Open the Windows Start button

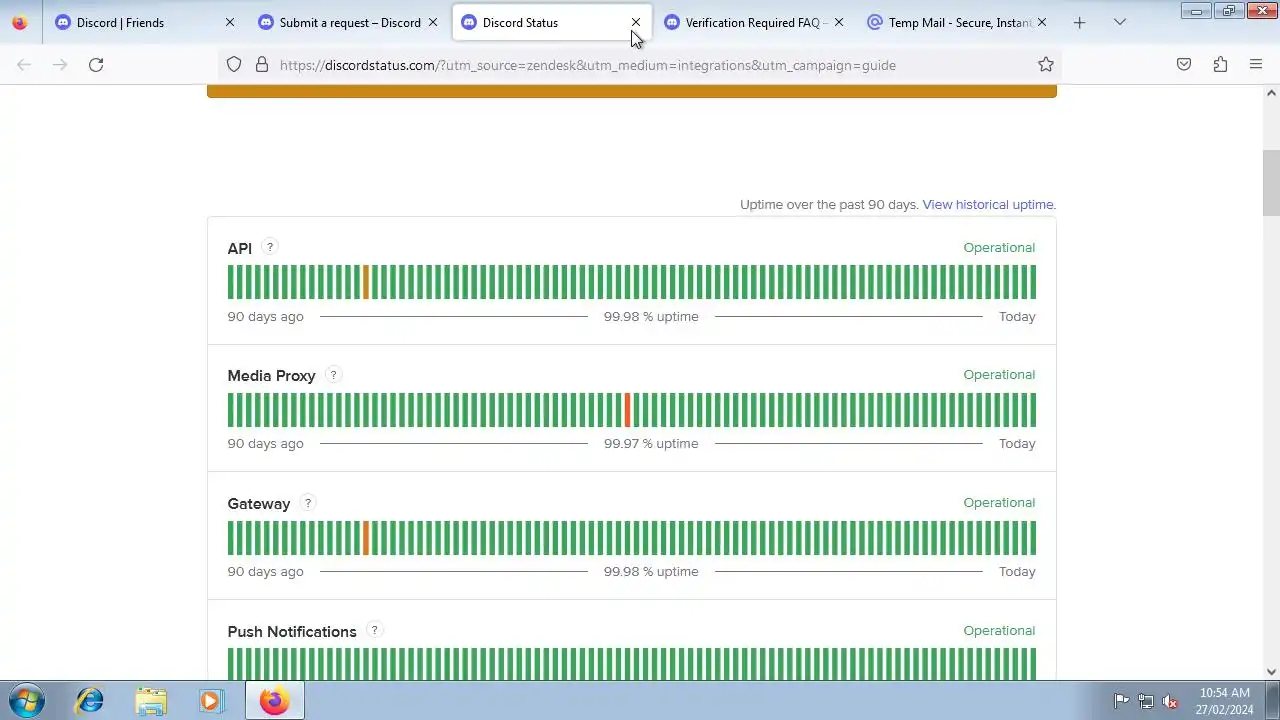pyautogui.click(x=26, y=700)
